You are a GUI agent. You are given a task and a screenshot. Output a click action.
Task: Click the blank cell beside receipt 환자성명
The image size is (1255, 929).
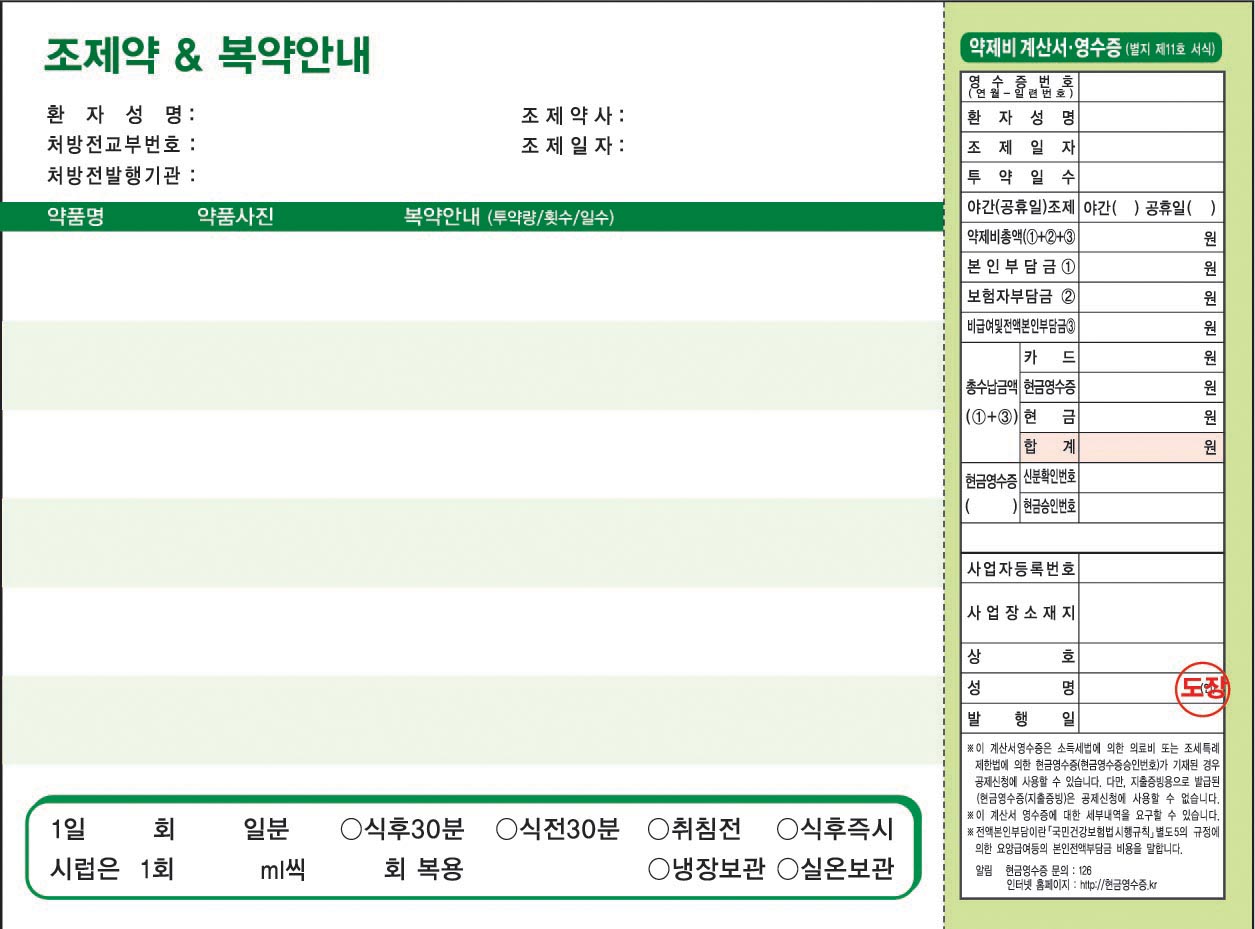[1151, 117]
